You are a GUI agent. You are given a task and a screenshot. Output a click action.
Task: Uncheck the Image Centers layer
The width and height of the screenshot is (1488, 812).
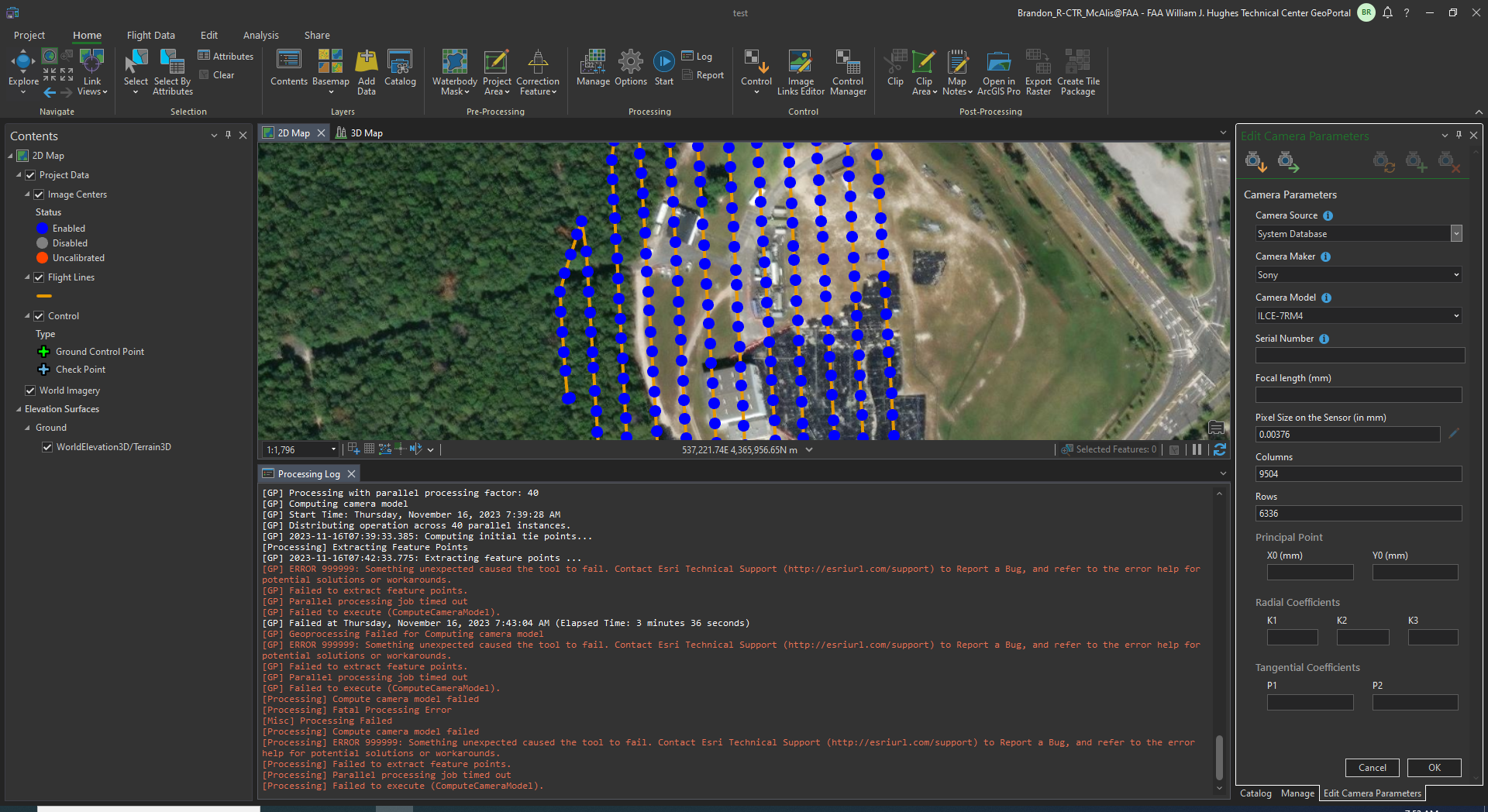pos(39,194)
